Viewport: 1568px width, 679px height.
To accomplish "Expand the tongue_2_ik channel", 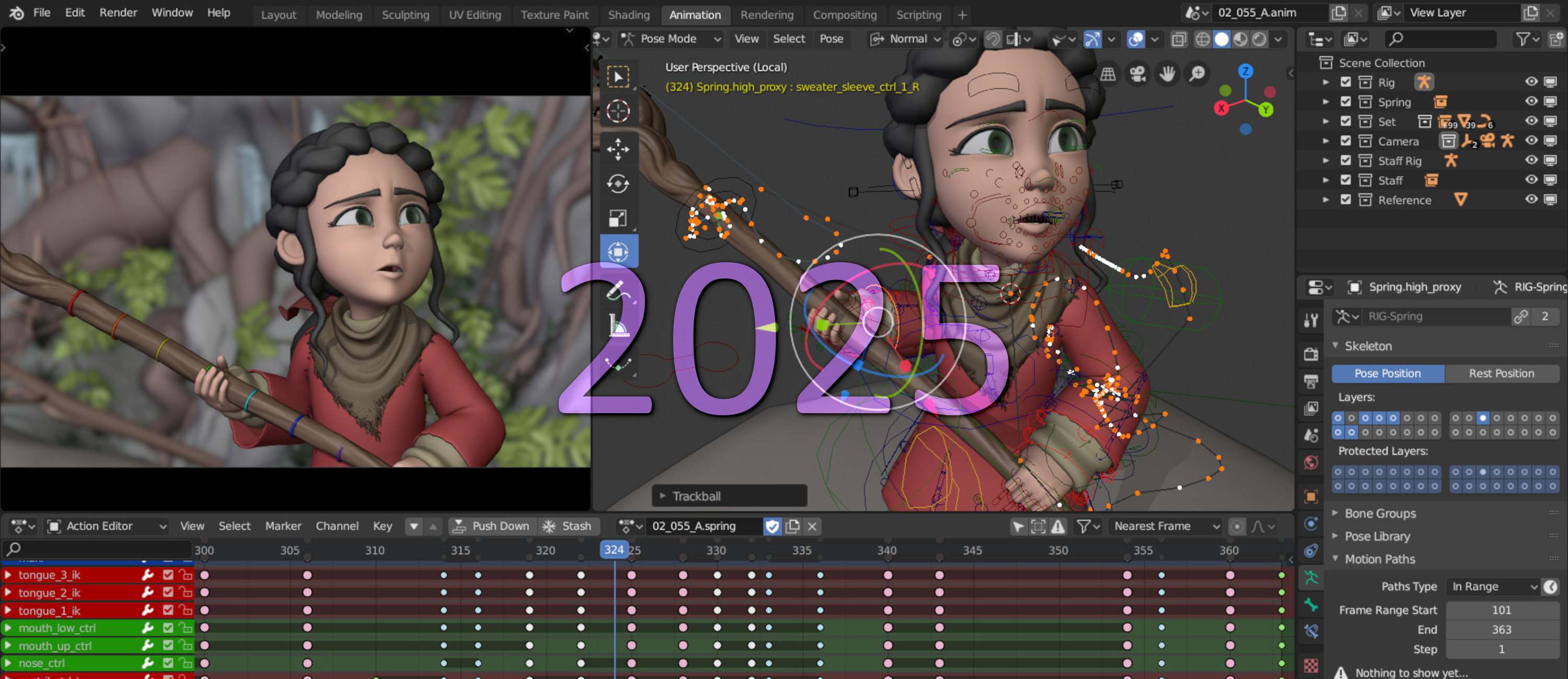I will (7, 592).
